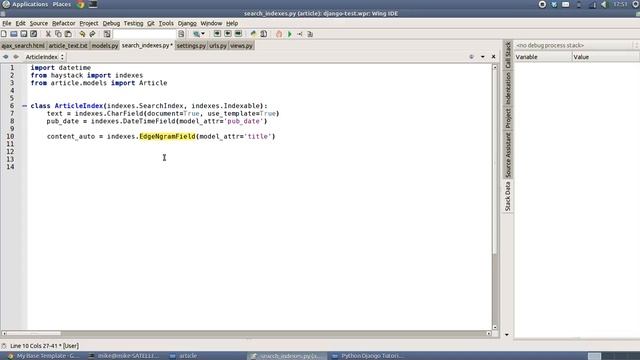The height and width of the screenshot is (360, 640).
Task: Go back in editor navigation history
Action: pyautogui.click(x=6, y=57)
